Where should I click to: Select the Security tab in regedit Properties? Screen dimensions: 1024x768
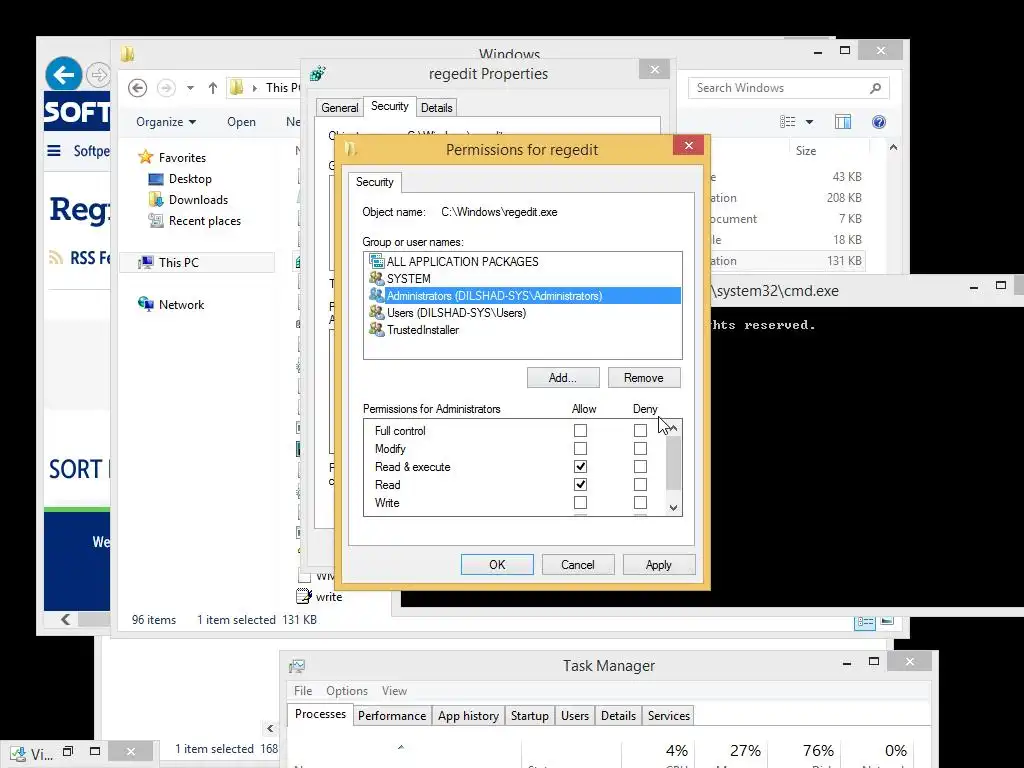389,106
